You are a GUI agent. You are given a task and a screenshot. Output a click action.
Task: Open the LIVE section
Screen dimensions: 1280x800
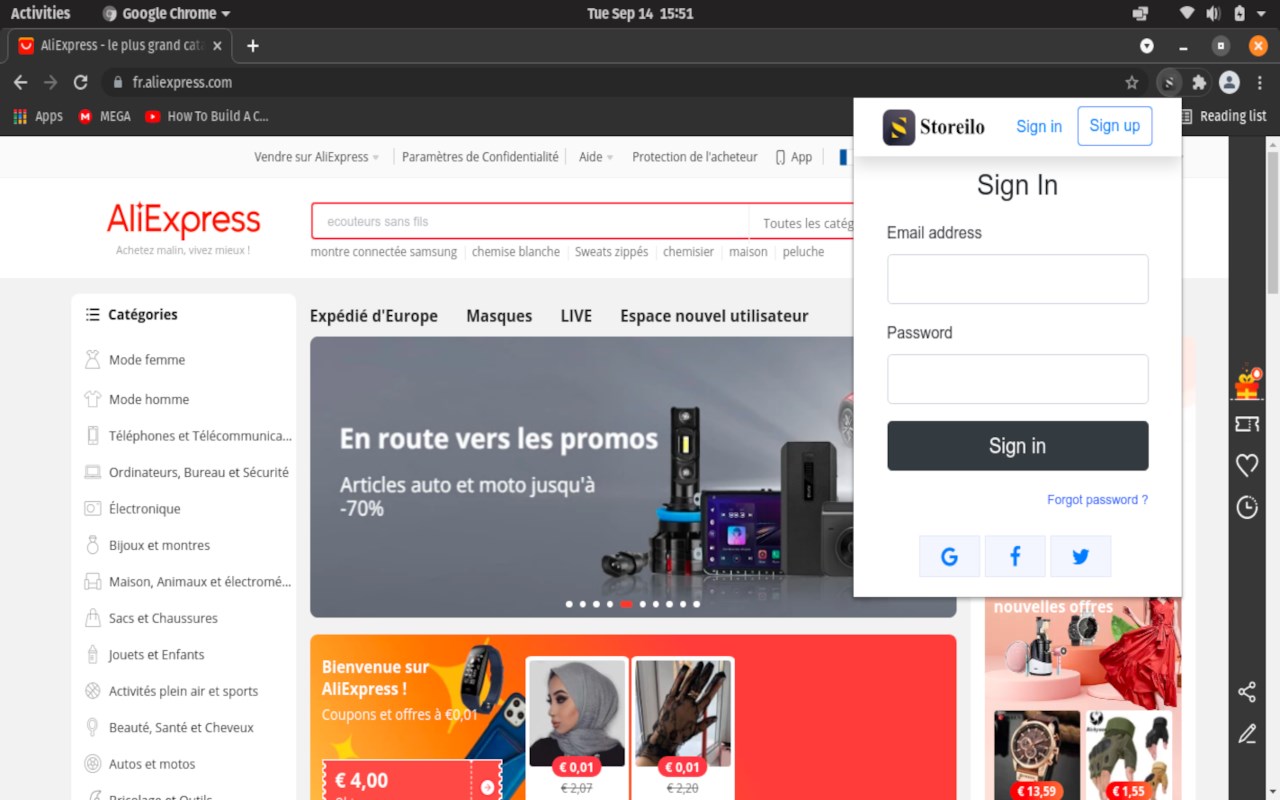click(x=576, y=316)
